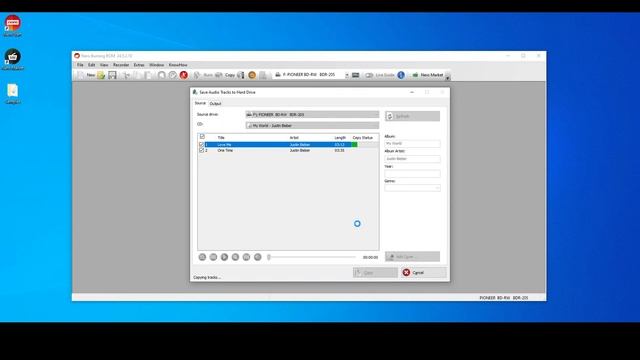
Task: Click the playback button immediately right of Play
Action: [235, 257]
